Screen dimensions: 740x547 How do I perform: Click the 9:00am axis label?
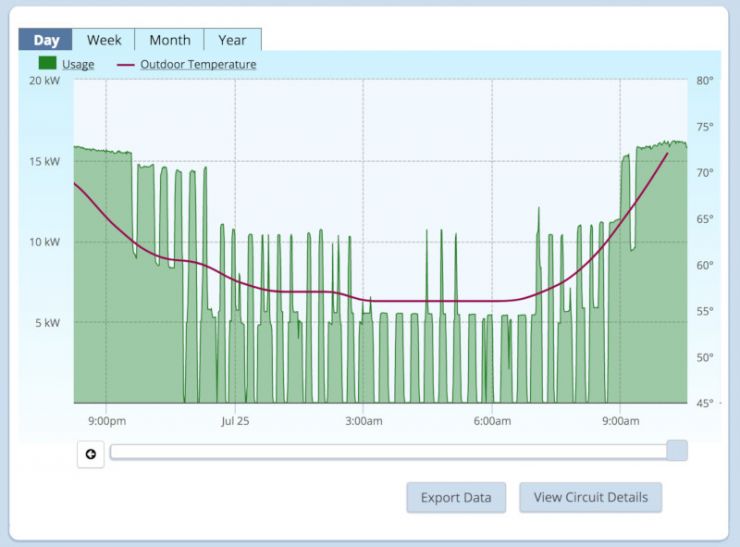[x=621, y=421]
